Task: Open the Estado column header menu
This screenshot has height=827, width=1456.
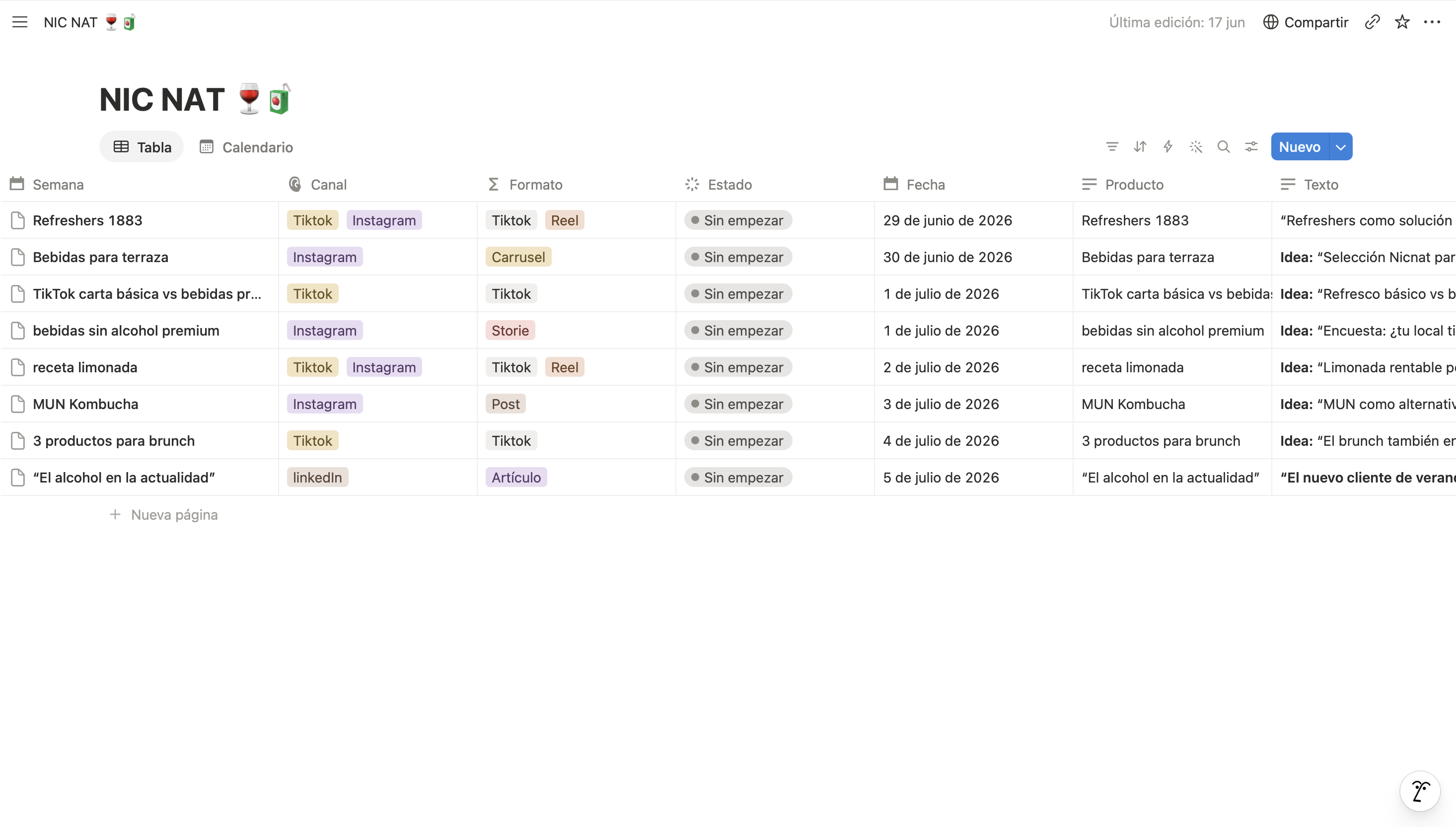Action: (x=775, y=185)
